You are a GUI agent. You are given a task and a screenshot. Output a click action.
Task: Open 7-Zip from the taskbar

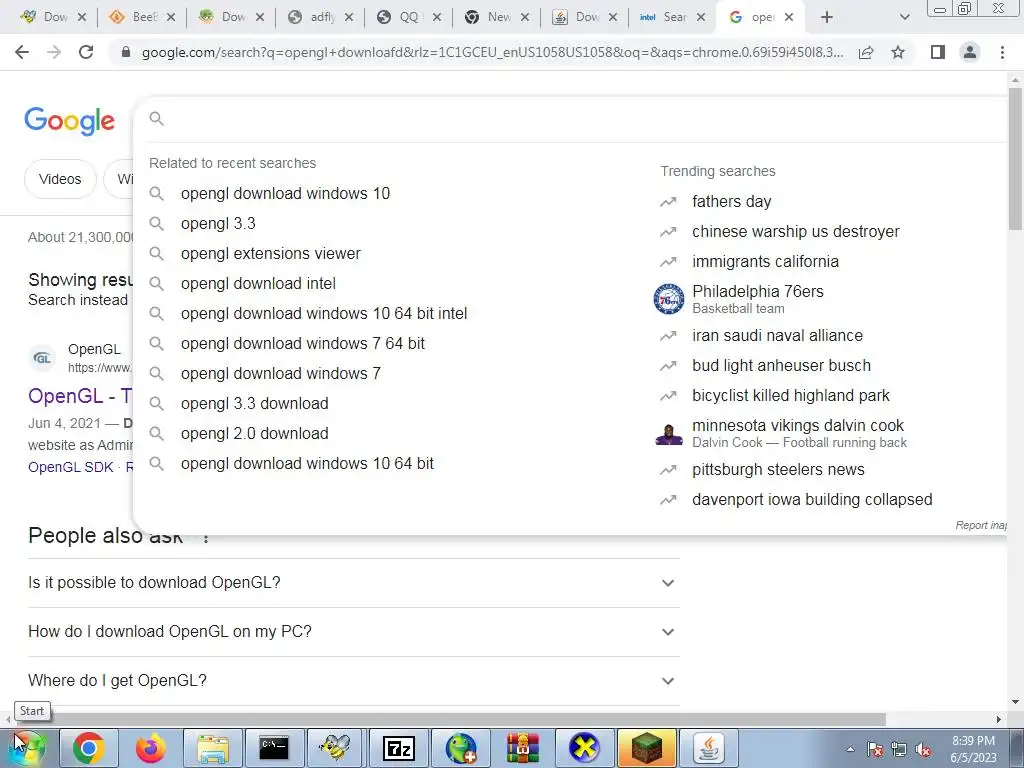[x=398, y=748]
